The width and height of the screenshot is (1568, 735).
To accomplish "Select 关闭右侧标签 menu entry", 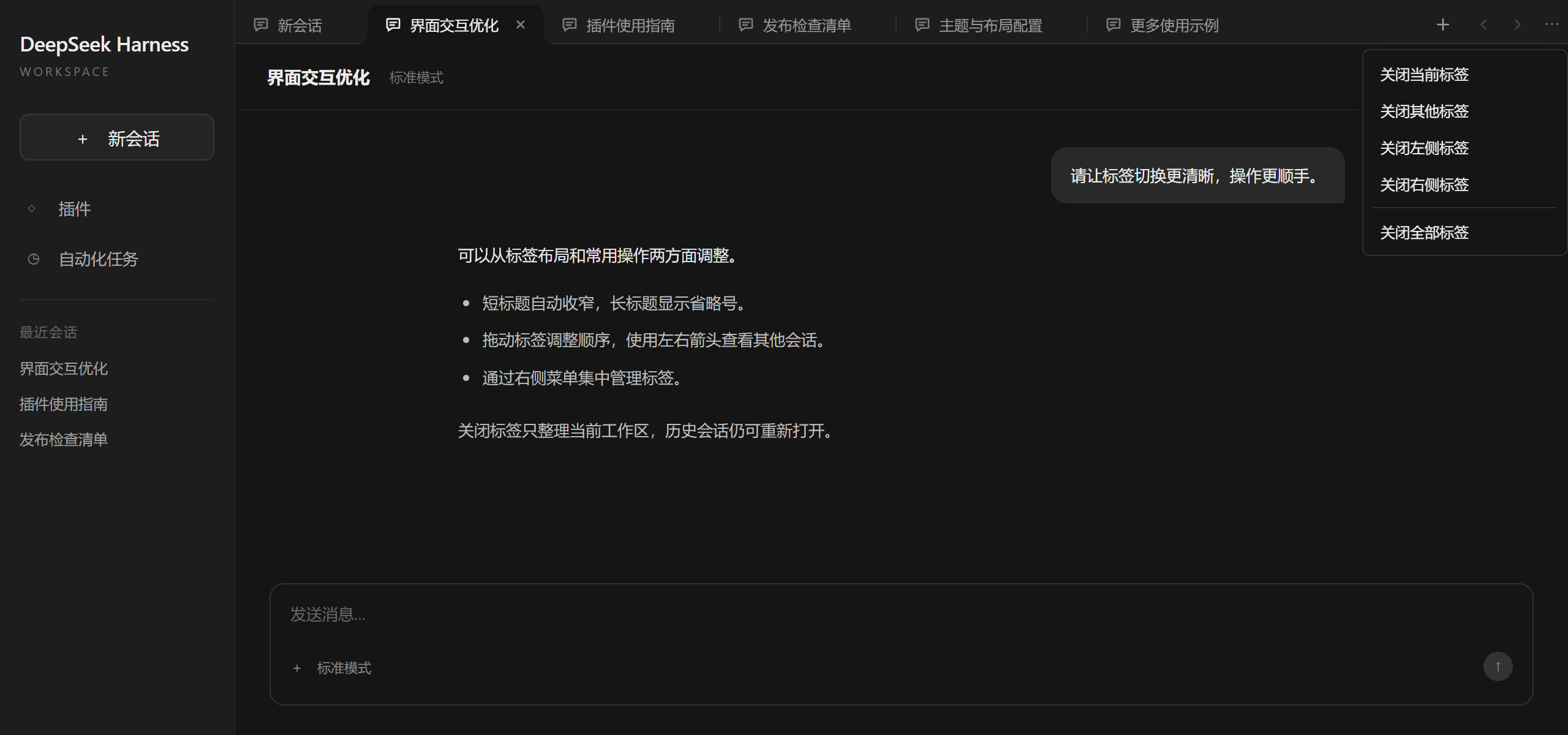I will 1464,185.
